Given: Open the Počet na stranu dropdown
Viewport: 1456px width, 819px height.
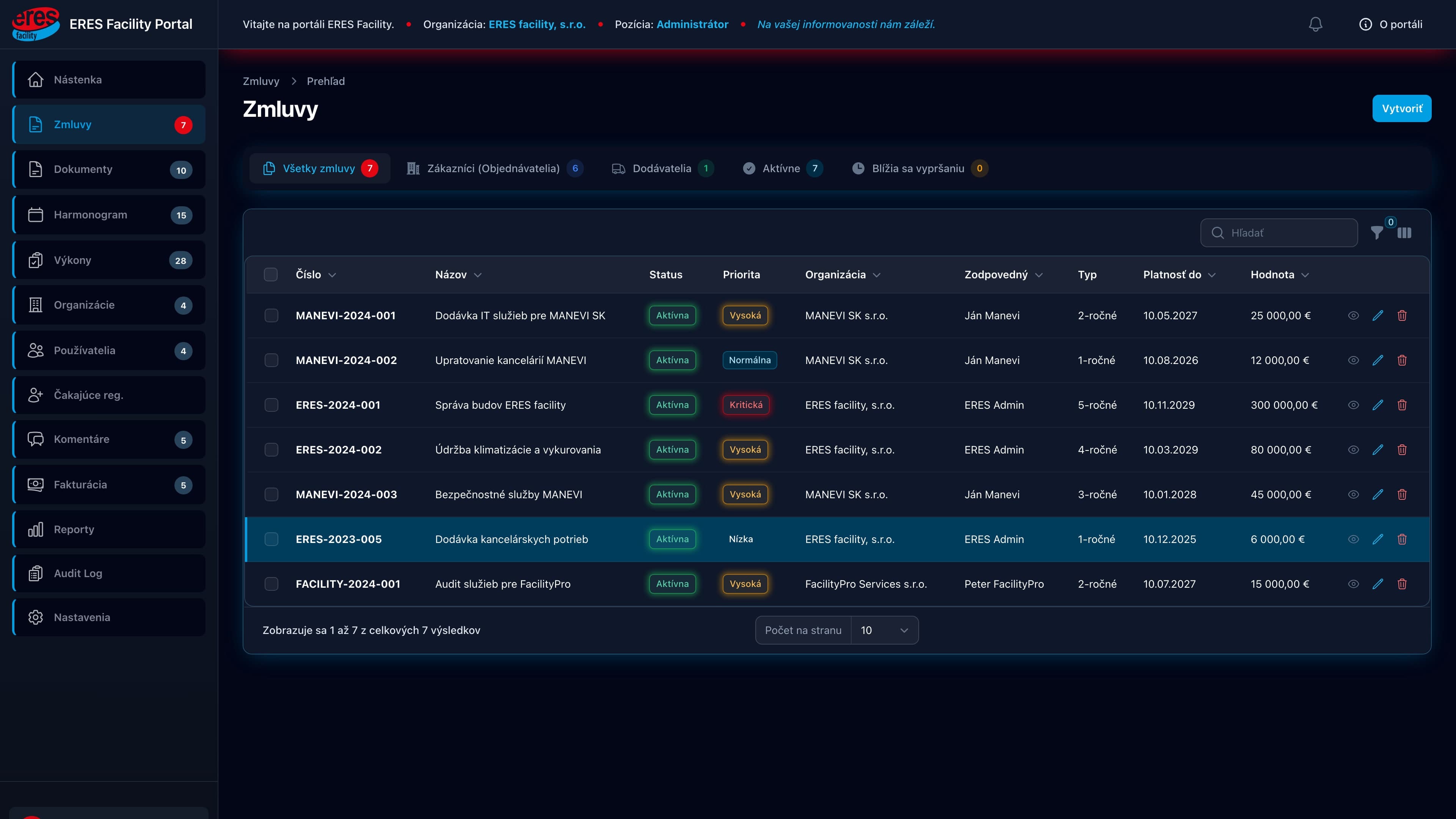Looking at the screenshot, I should pyautogui.click(x=885, y=630).
